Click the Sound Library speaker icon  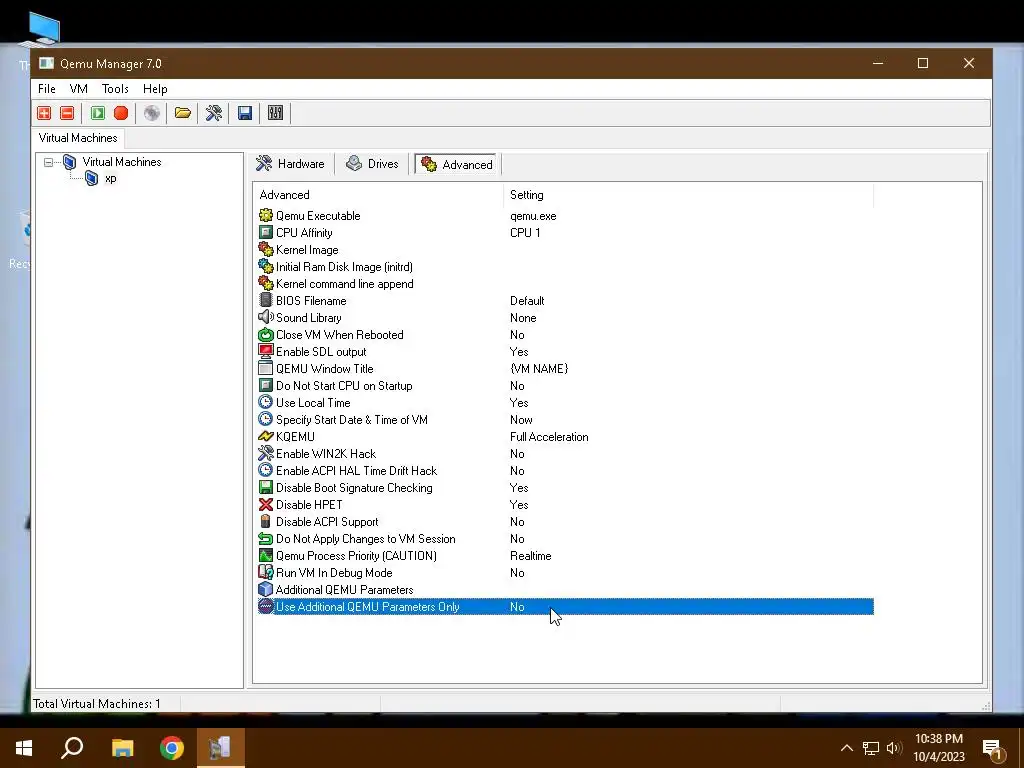coord(266,317)
